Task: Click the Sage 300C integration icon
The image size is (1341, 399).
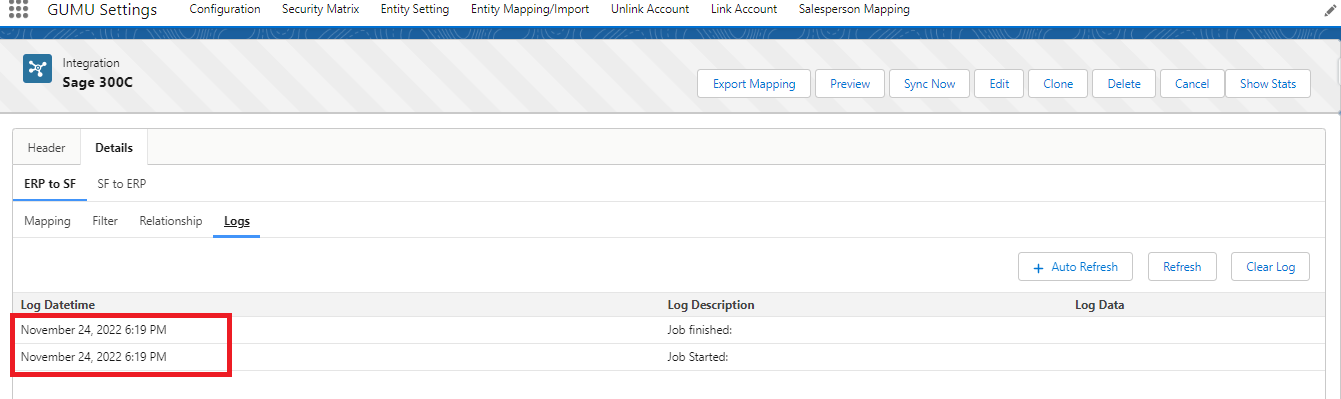Action: (x=38, y=69)
